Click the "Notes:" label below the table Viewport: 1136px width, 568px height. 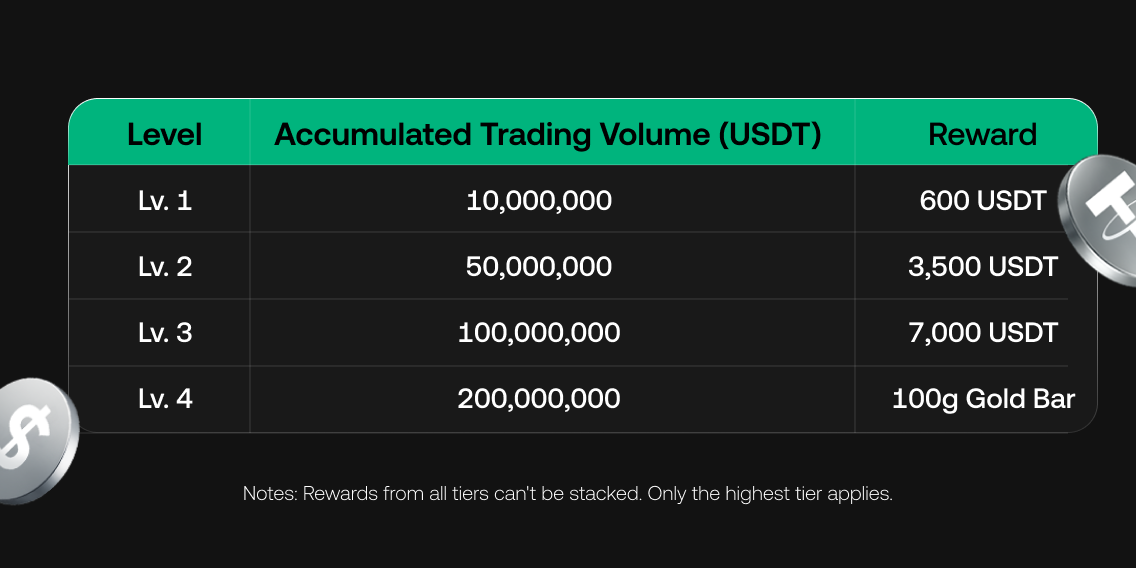point(270,494)
